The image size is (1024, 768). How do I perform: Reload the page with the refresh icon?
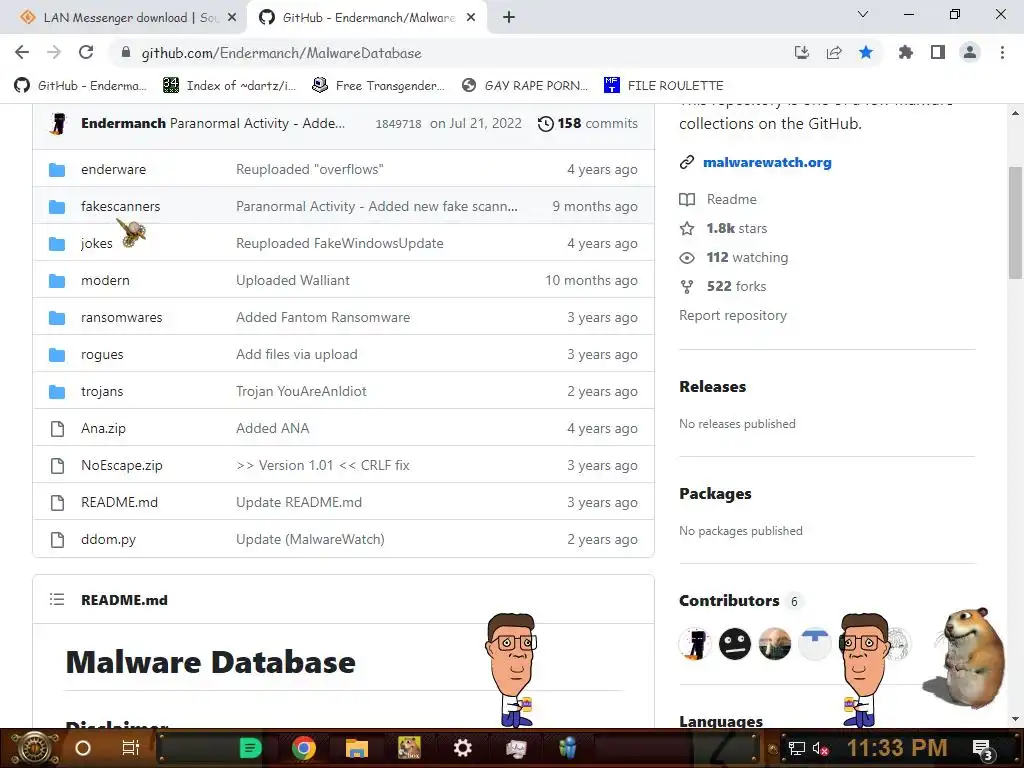click(x=86, y=52)
